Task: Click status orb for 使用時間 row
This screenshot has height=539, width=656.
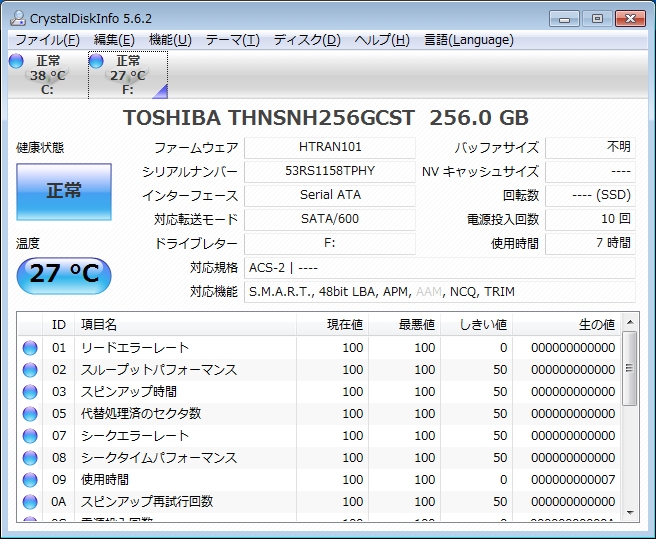Action: (x=30, y=480)
